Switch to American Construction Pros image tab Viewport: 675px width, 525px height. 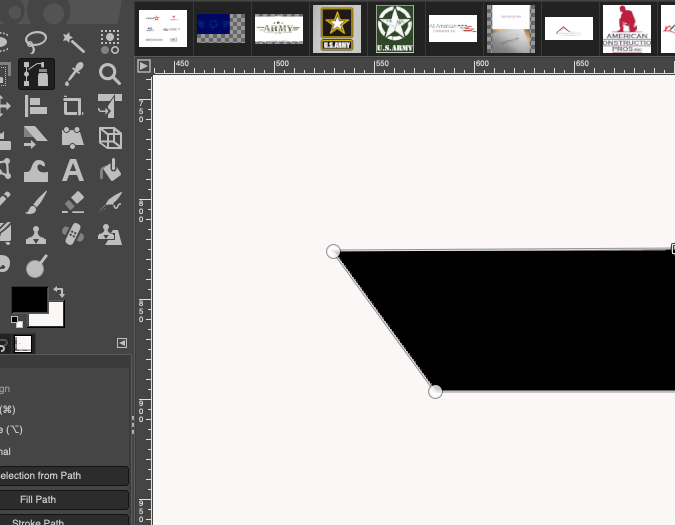[627, 29]
